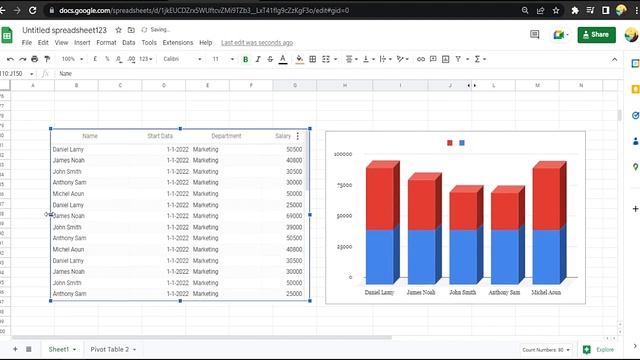Click the Insert chart icon

coord(446,59)
